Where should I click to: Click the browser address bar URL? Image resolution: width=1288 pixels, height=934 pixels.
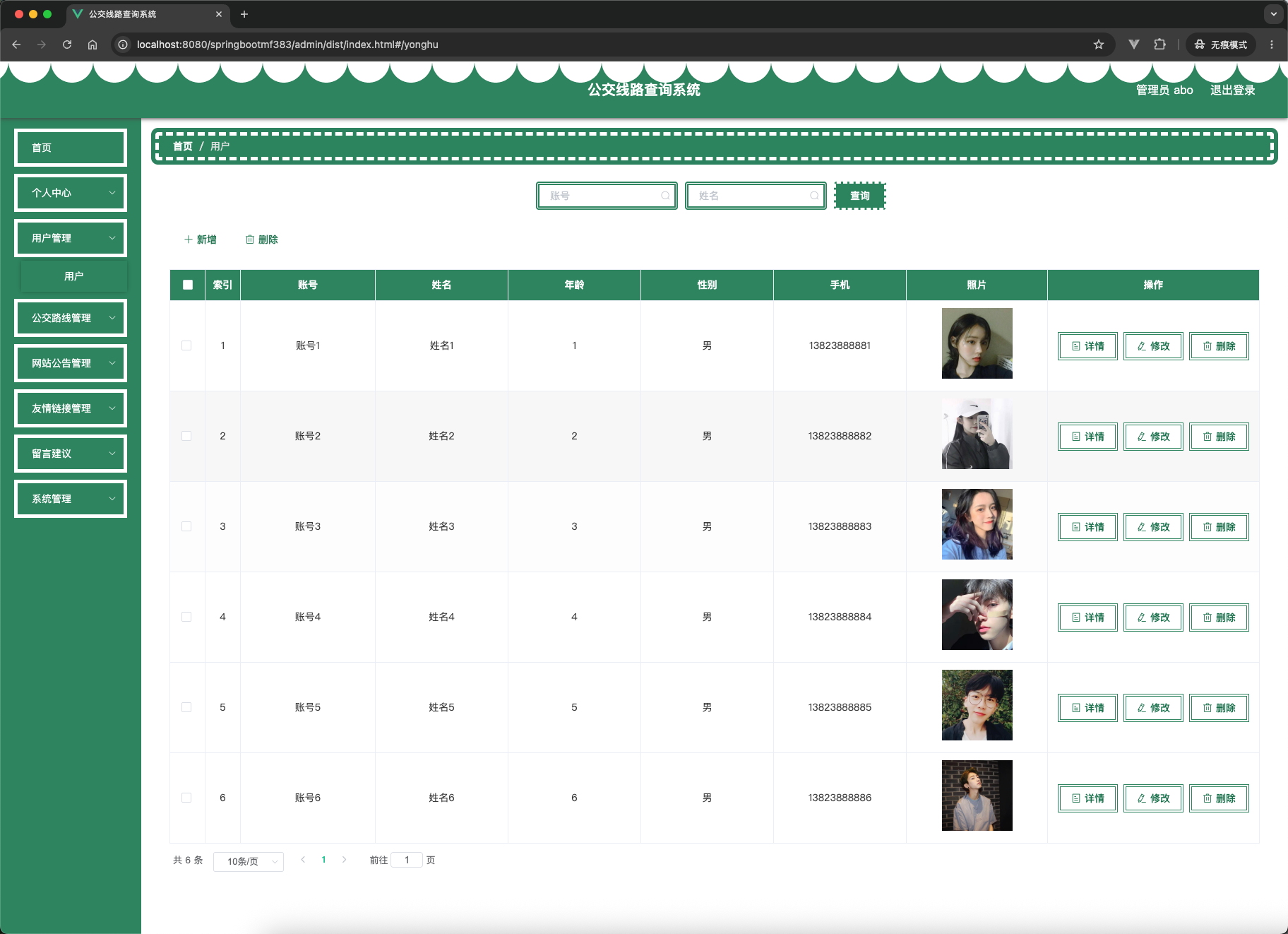tap(287, 45)
